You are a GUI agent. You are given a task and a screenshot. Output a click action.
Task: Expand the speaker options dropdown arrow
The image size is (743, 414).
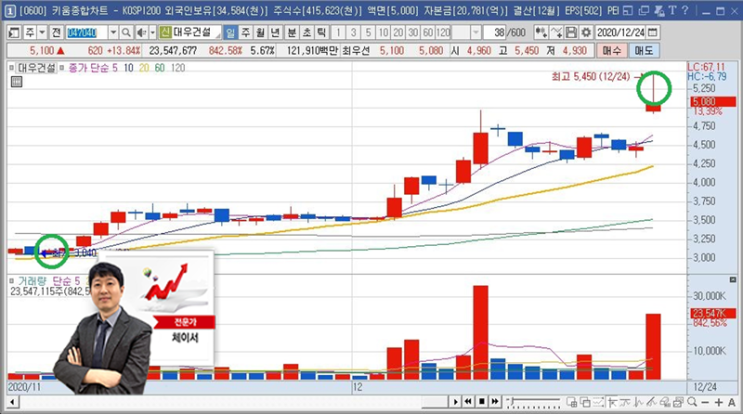(x=153, y=32)
